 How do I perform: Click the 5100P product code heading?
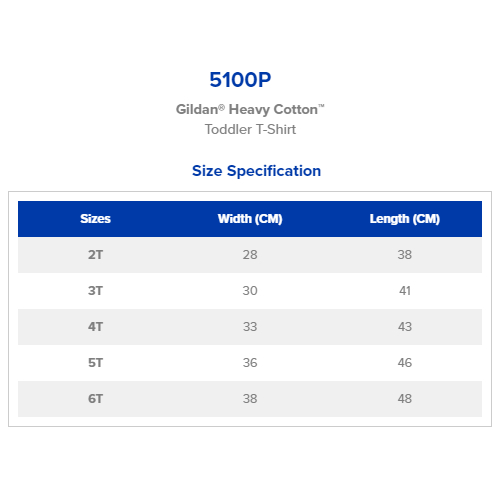pos(240,80)
